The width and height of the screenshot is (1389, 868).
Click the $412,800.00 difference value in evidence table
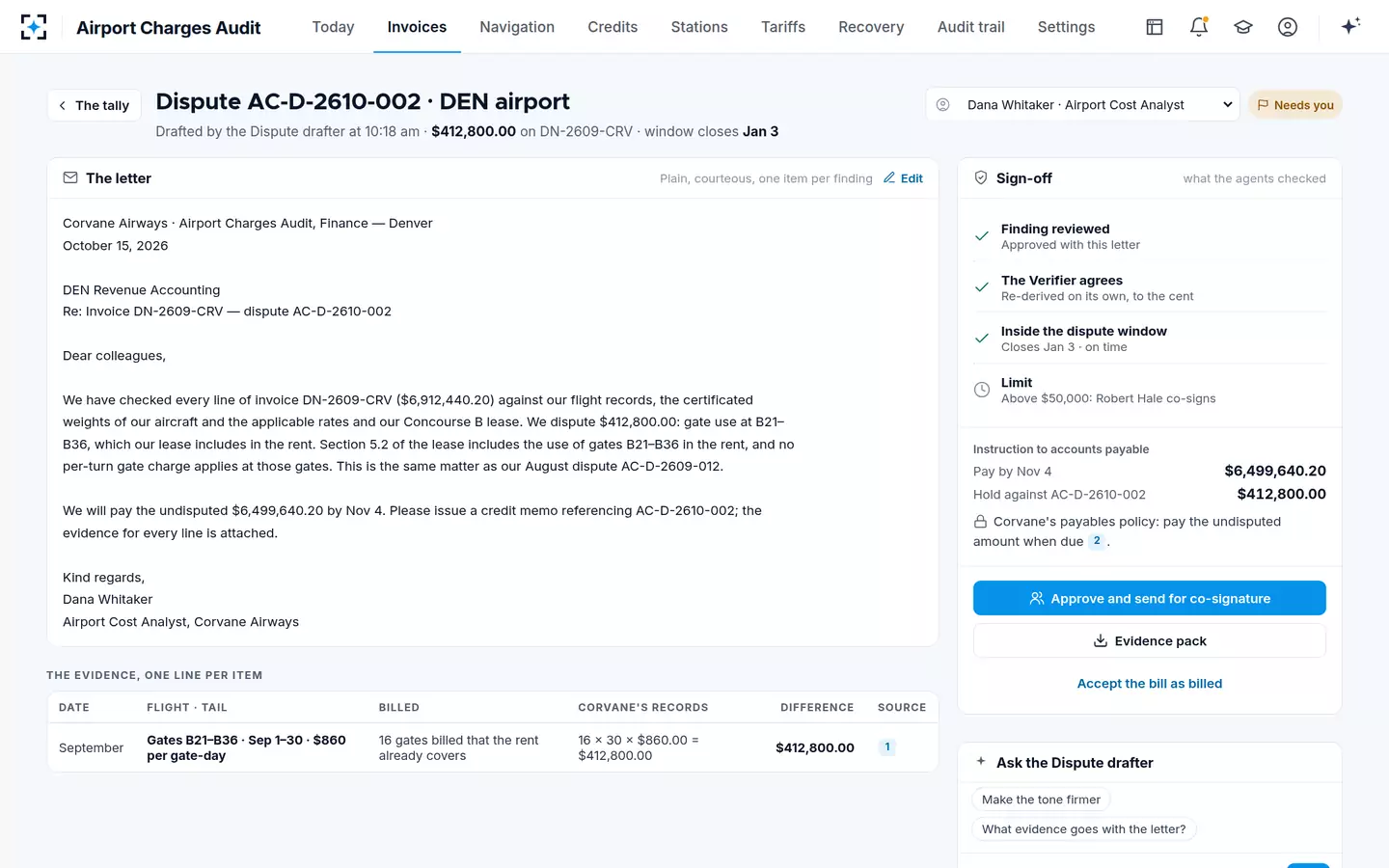tap(815, 747)
